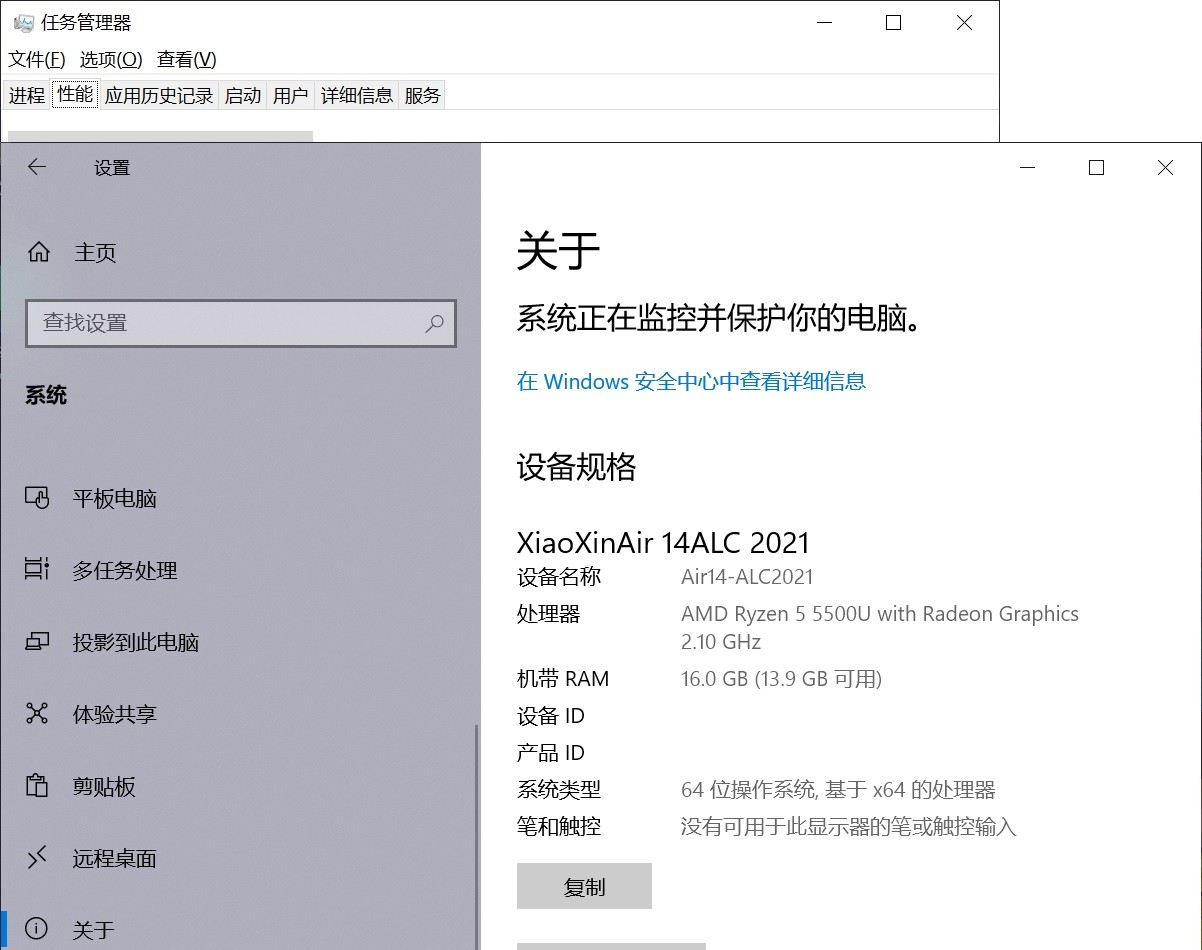The height and width of the screenshot is (950, 1202).
Task: Click the 设置 window title text
Action: (x=112, y=167)
